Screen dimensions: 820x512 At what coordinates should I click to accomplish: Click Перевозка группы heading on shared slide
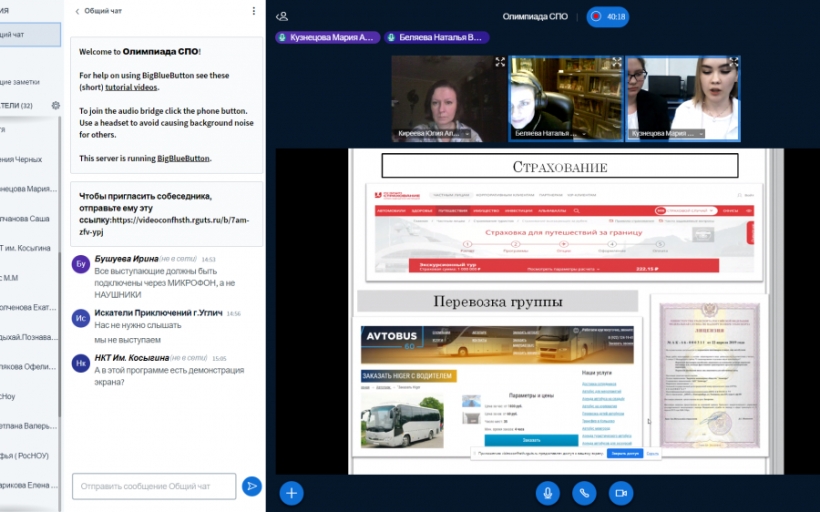(x=497, y=302)
